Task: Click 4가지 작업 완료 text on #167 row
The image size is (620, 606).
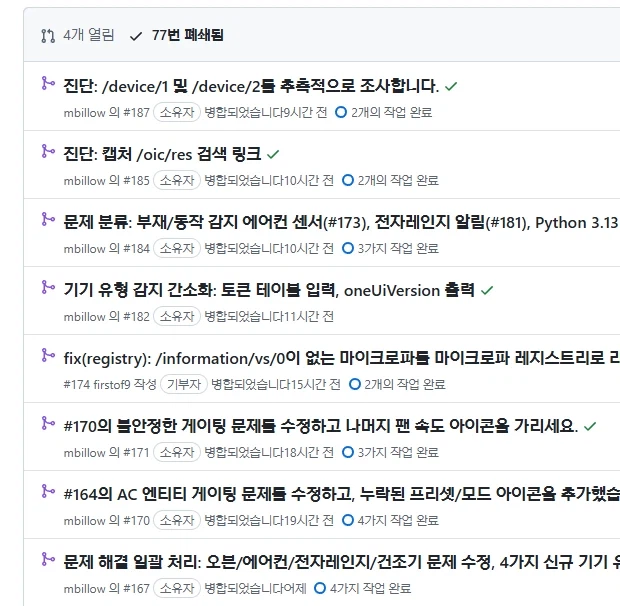Action: click(370, 588)
